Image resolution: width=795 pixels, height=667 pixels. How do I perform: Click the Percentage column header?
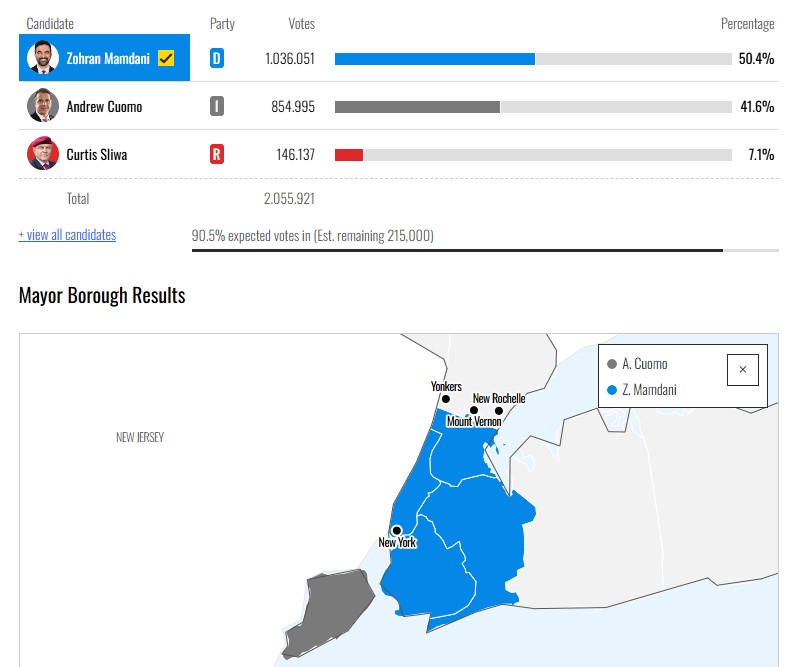point(748,24)
